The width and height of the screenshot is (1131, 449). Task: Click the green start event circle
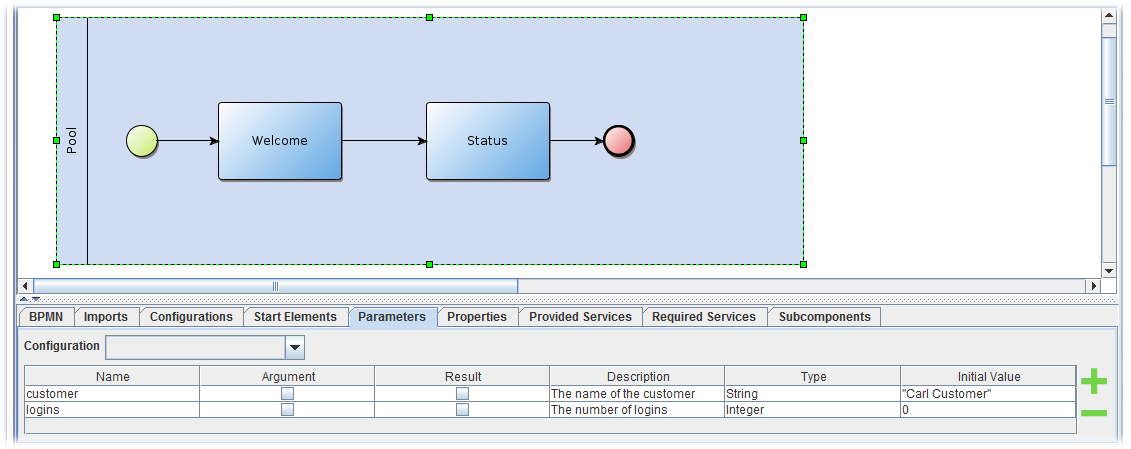click(142, 141)
